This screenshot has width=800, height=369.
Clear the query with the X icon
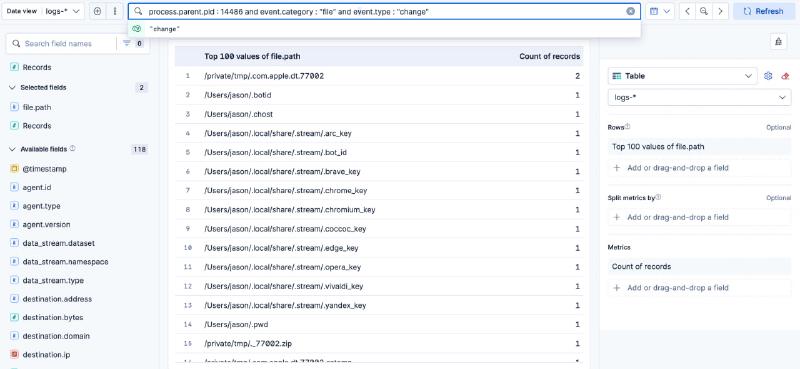[631, 11]
